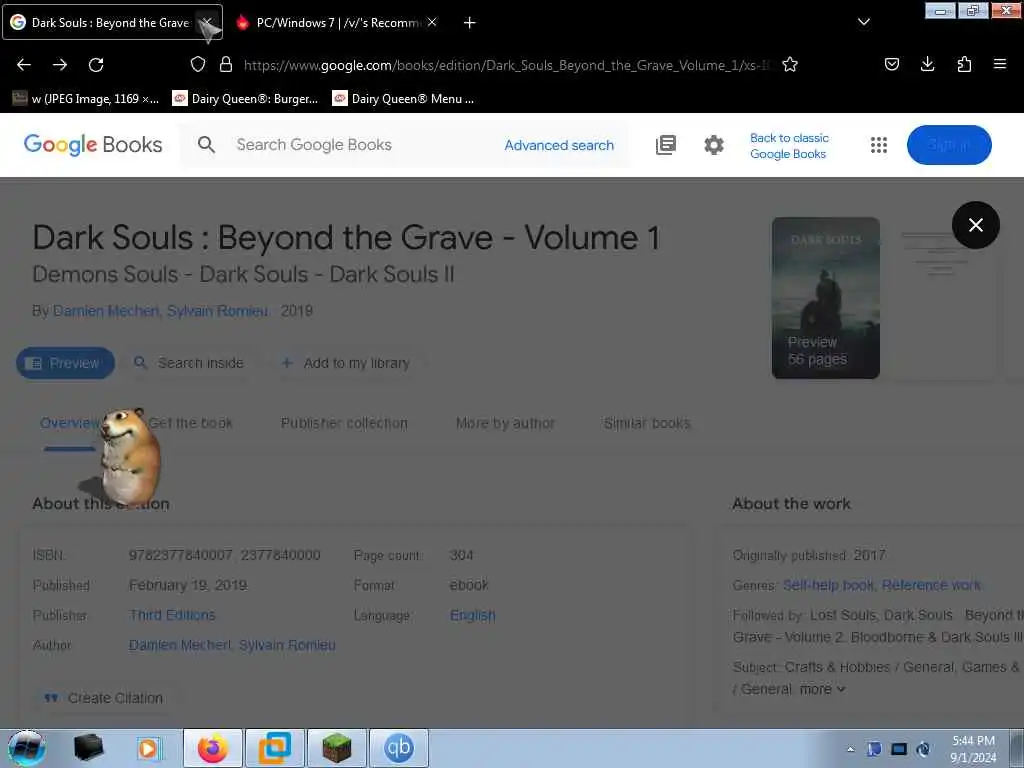
Task: Open the Dark Souls book cover preview thumbnail
Action: (825, 298)
